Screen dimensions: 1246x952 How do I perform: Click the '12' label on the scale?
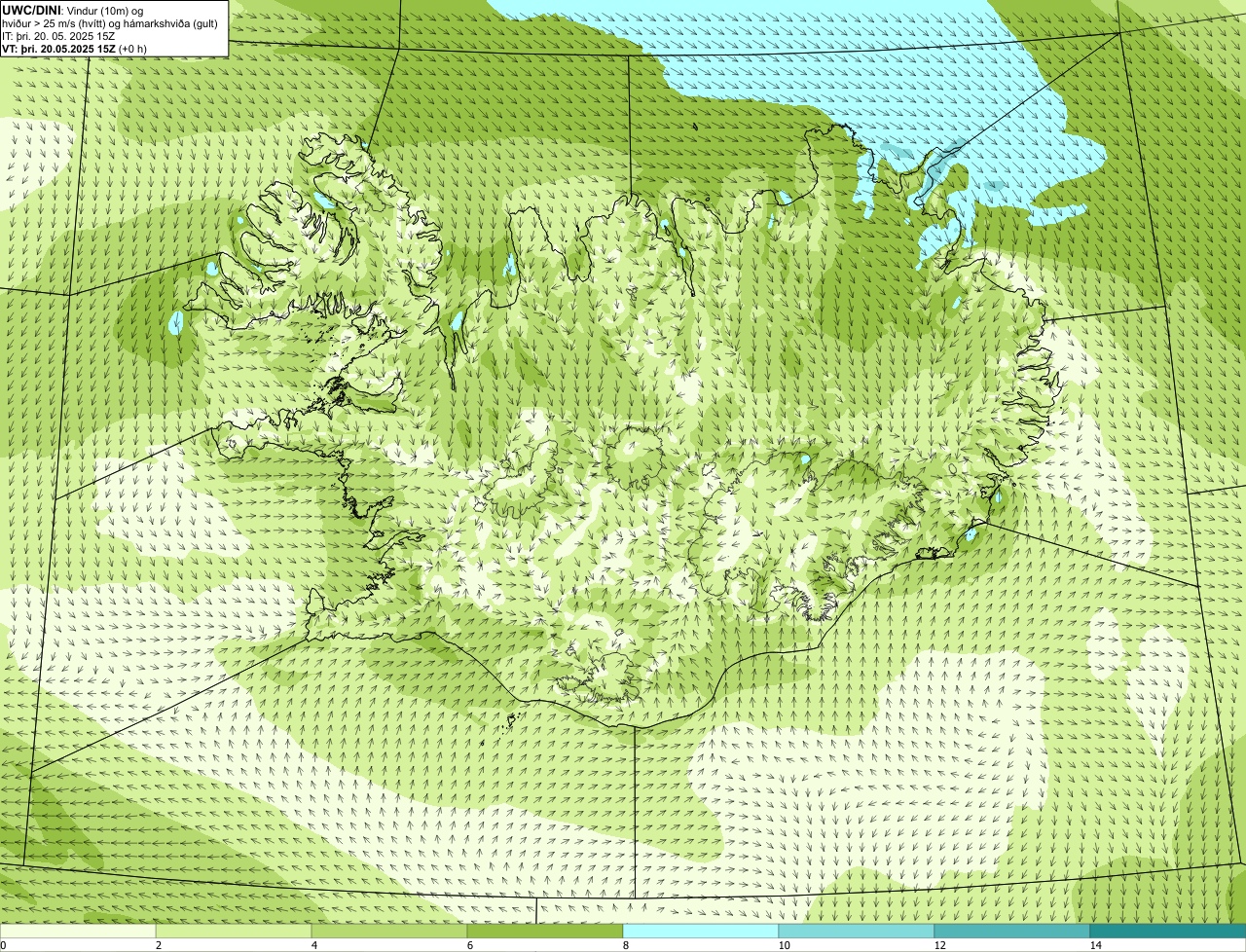(x=939, y=945)
